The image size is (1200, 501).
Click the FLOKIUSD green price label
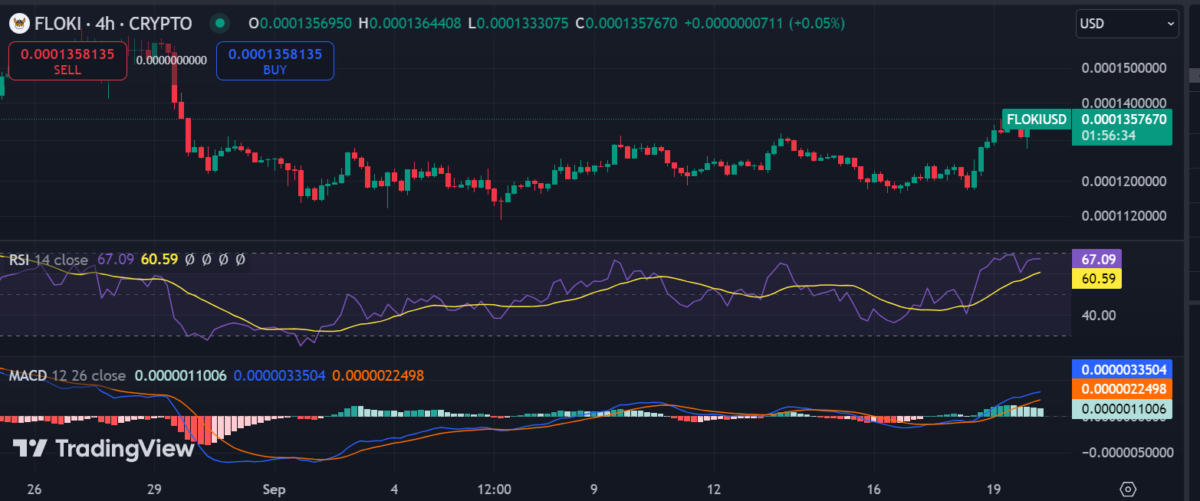tap(1036, 120)
